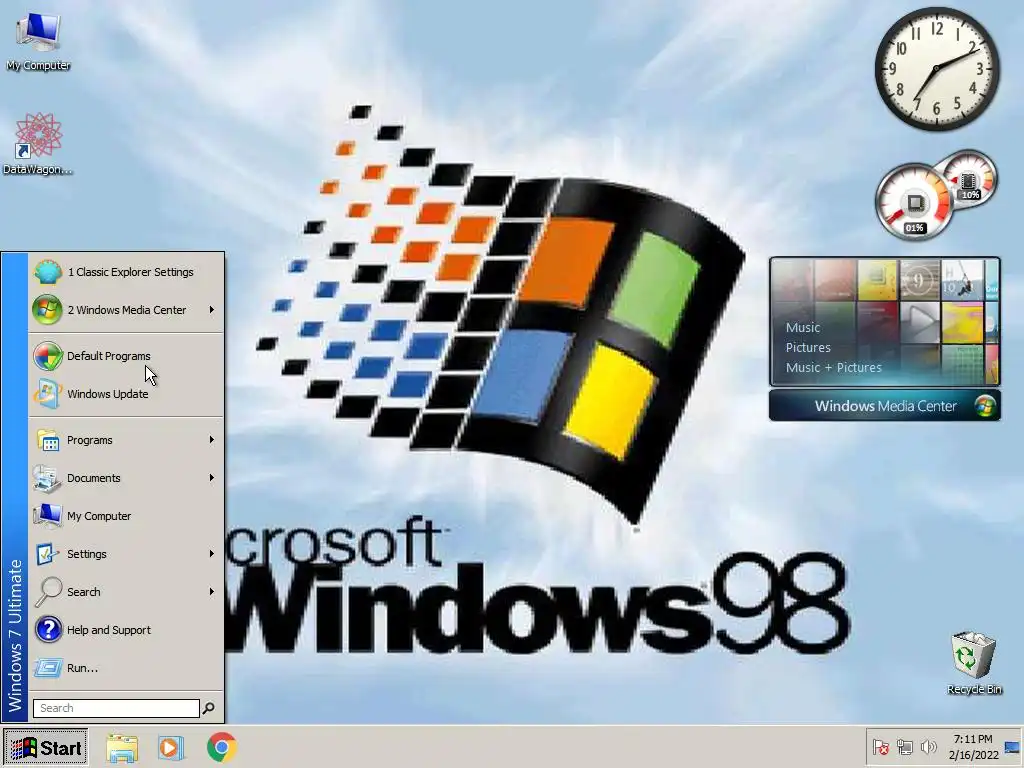Click the memory usage small dial gadget

[x=970, y=178]
